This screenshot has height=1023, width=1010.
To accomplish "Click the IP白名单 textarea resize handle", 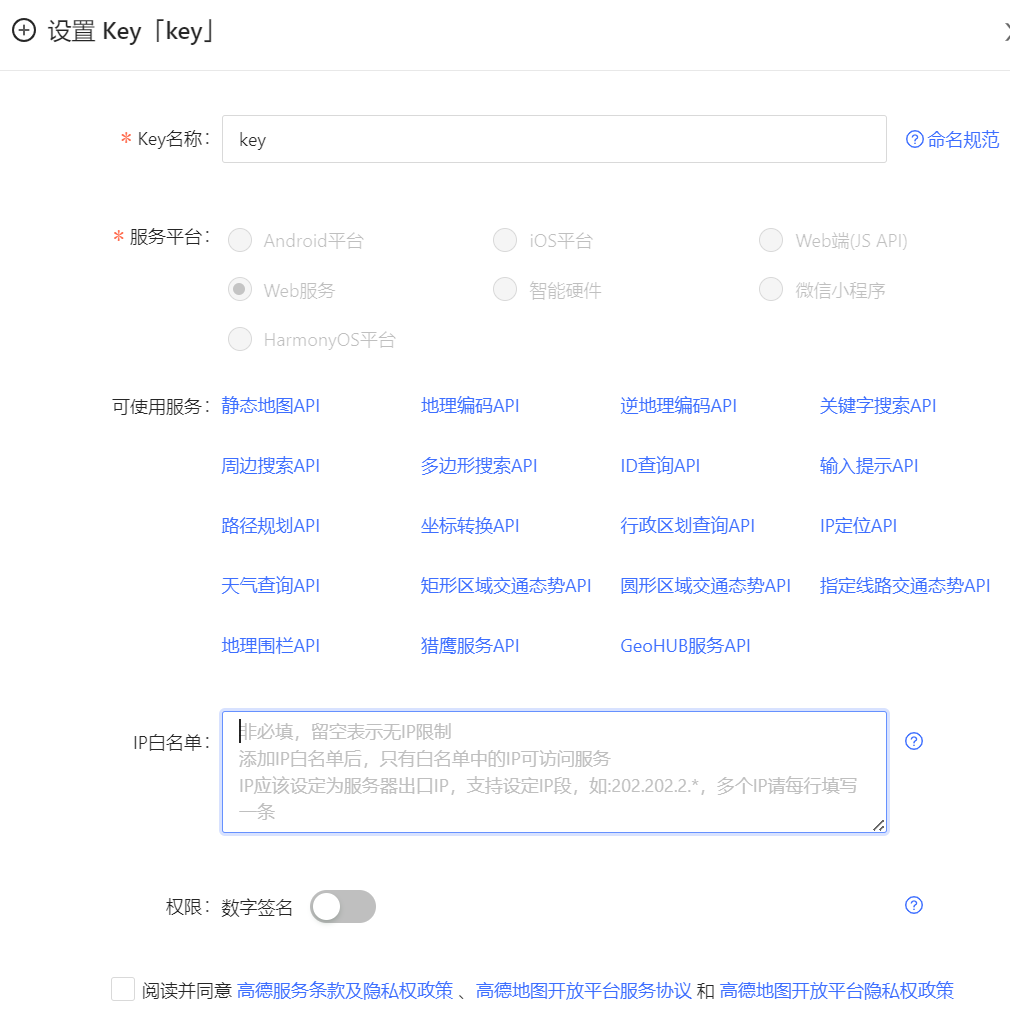I will (878, 825).
